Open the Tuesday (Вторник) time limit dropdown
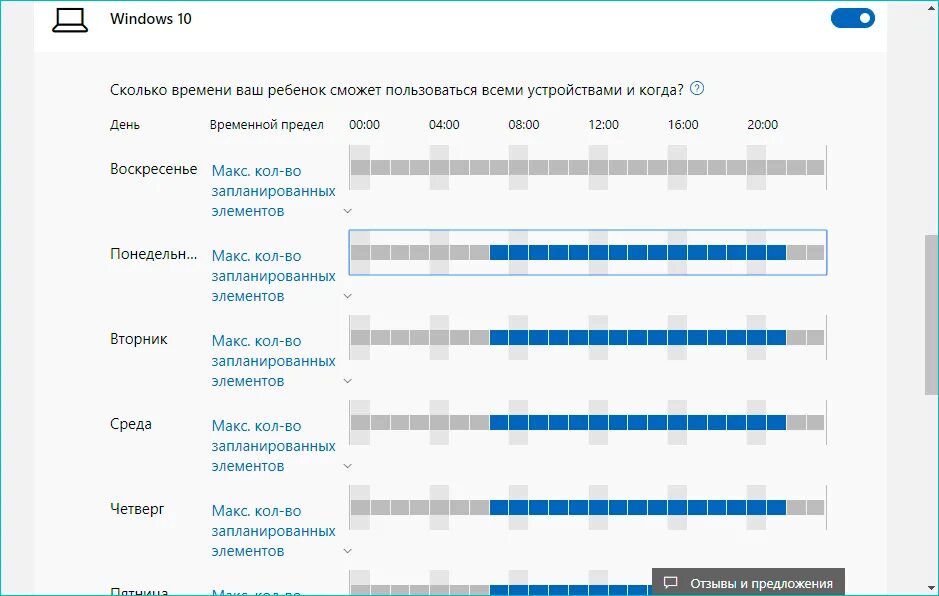The height and width of the screenshot is (596, 939). [x=281, y=361]
